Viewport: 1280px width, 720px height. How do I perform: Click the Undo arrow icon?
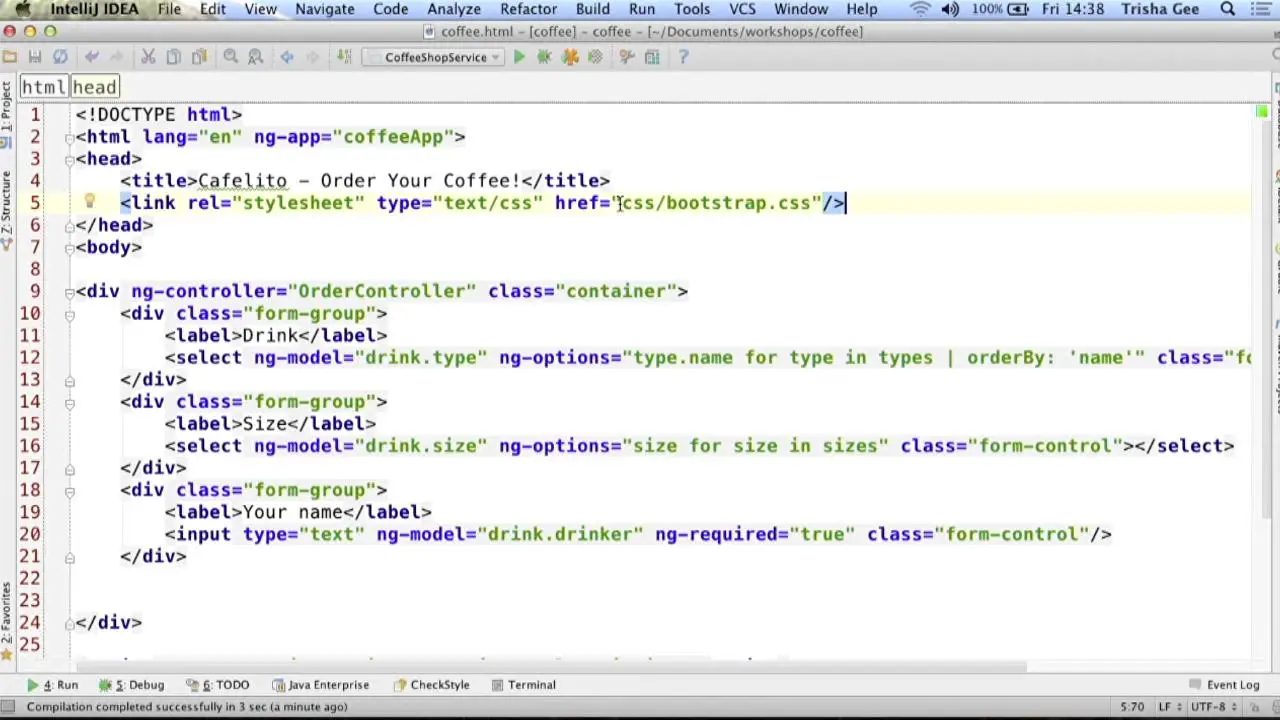[92, 57]
